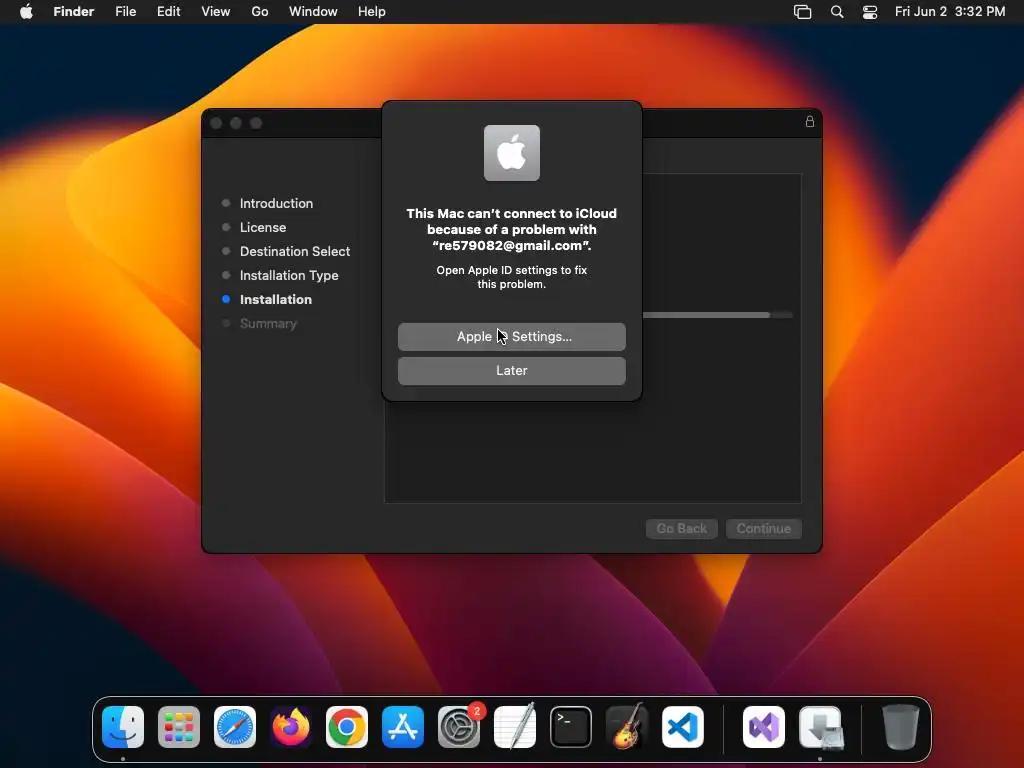Click the Installer icon in Dock
The width and height of the screenshot is (1024, 768).
(x=821, y=727)
